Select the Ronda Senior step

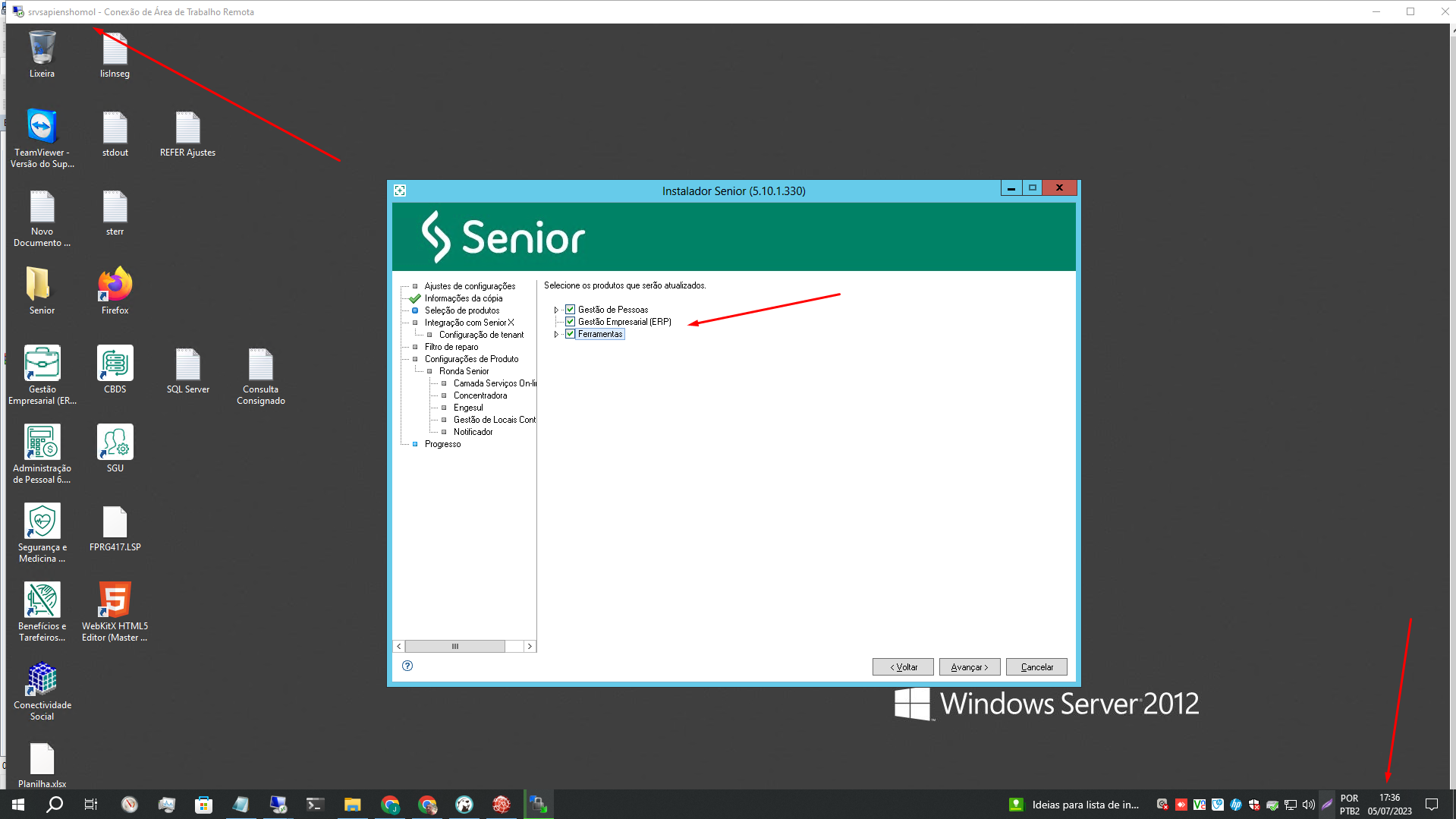coord(464,371)
